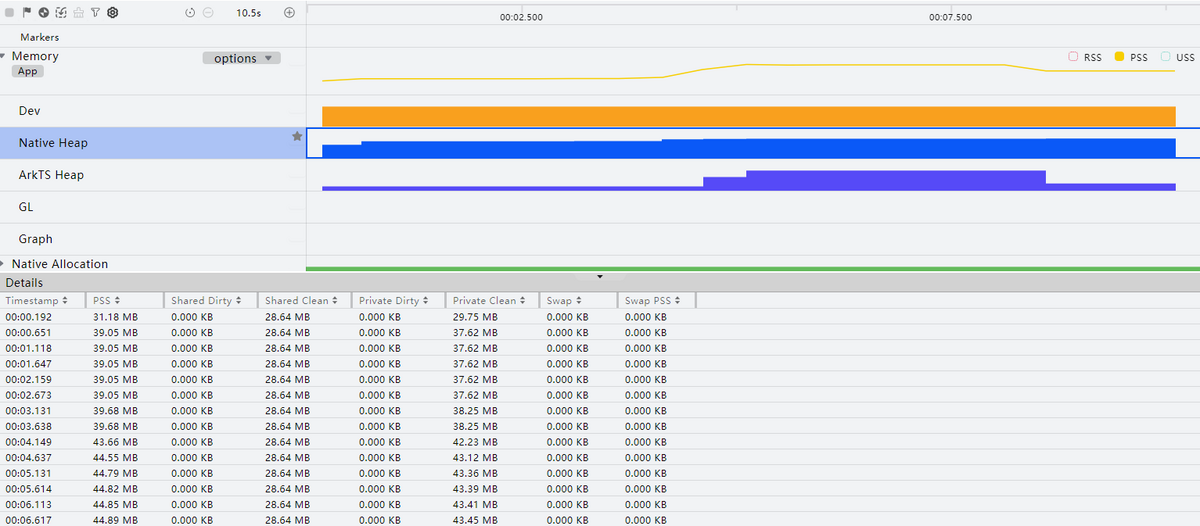Image resolution: width=1200 pixels, height=526 pixels.
Task: Toggle the USS legend checkbox
Action: tap(1165, 57)
